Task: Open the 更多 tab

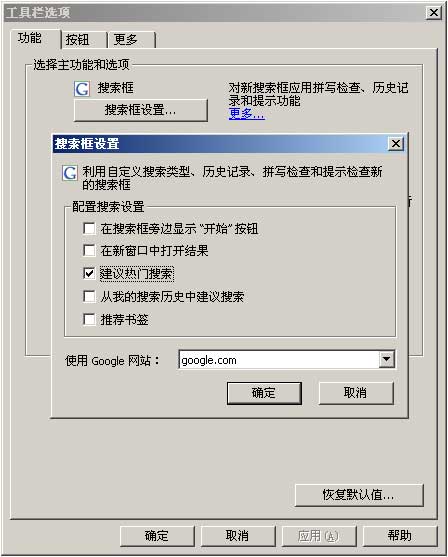Action: coord(131,39)
